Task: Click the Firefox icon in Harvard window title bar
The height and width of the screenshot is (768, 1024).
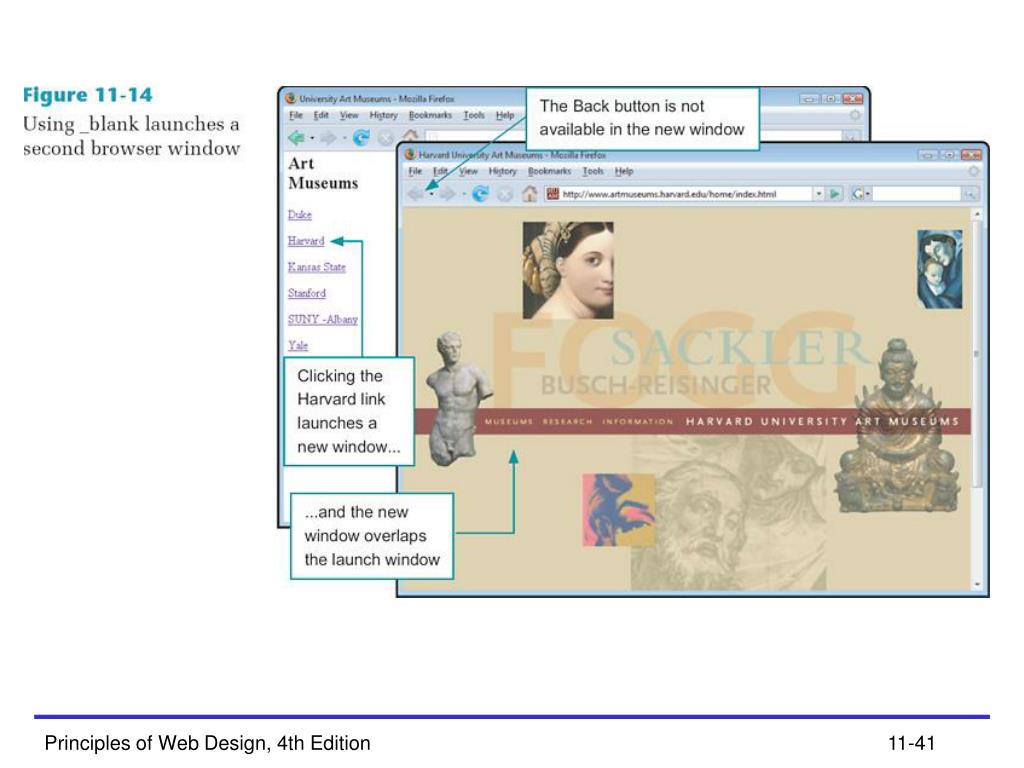Action: (x=410, y=155)
